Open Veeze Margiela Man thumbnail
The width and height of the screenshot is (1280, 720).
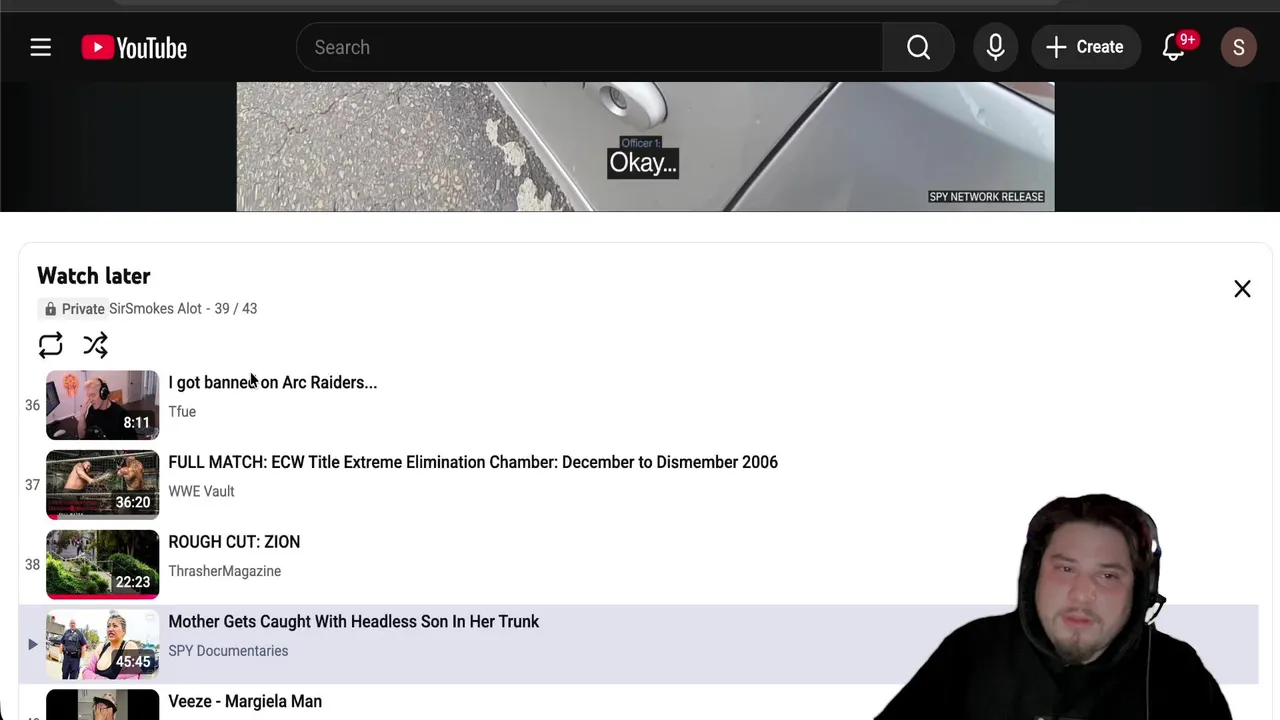102,705
